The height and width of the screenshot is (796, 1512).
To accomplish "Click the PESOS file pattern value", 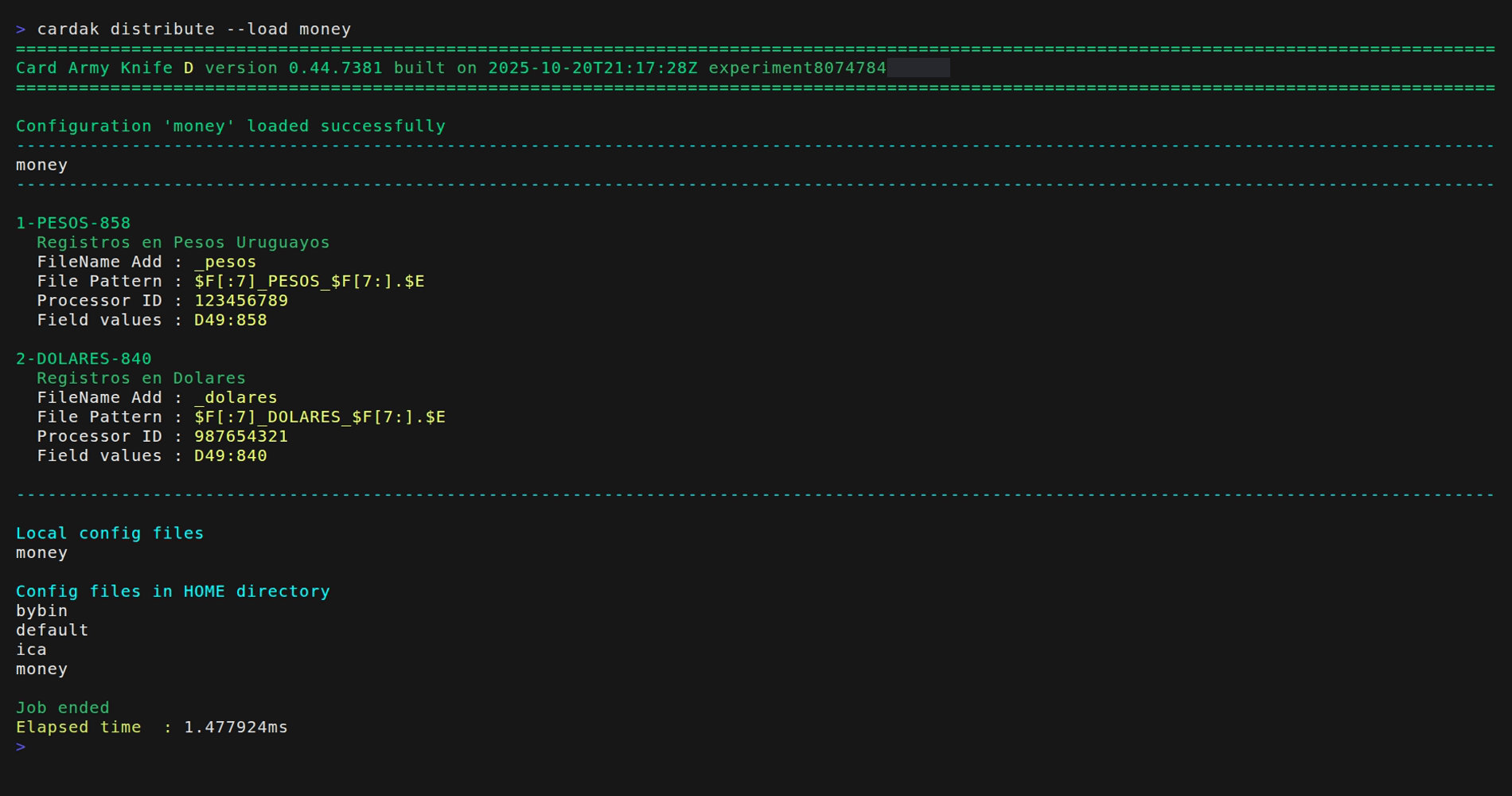I will point(309,282).
